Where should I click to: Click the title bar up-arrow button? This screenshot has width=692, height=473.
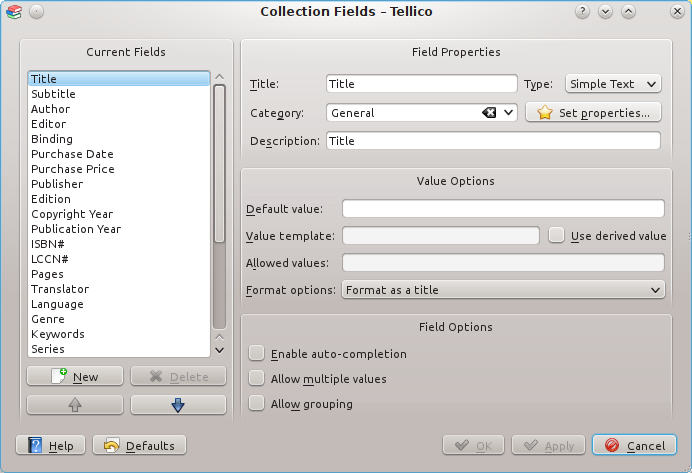coord(628,11)
